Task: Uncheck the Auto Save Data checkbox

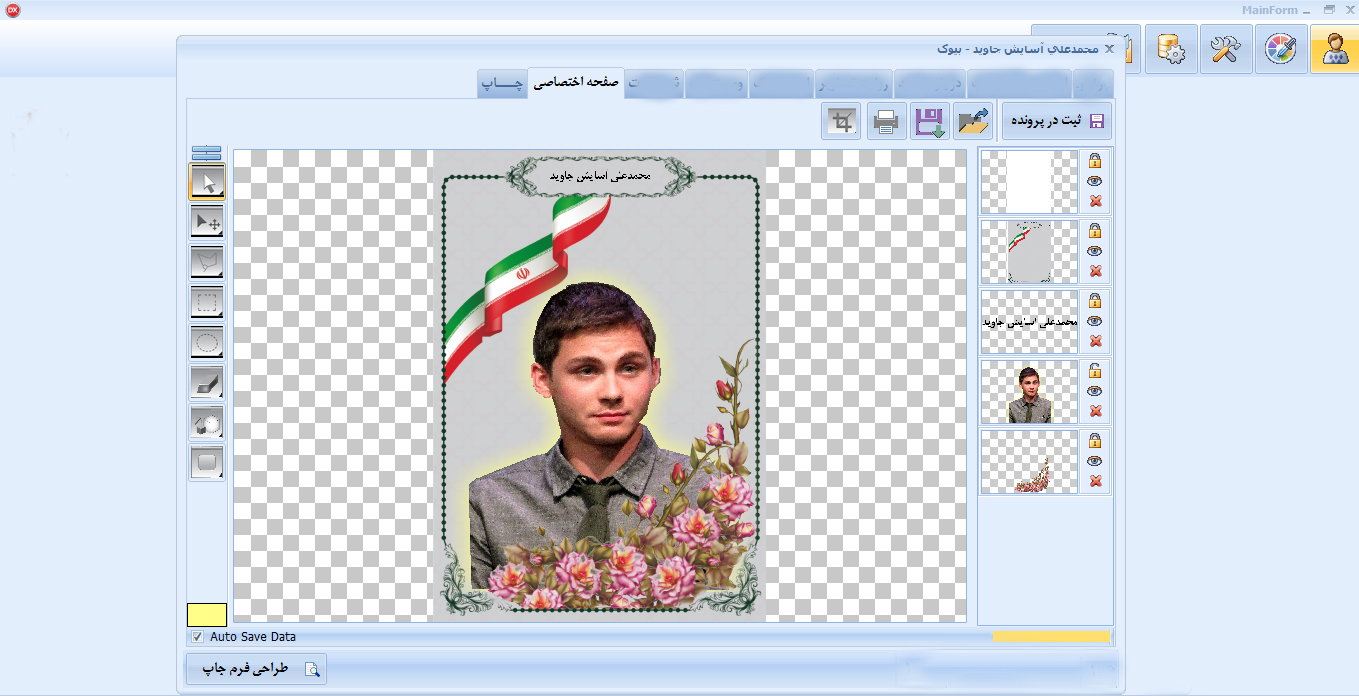Action: click(197, 637)
